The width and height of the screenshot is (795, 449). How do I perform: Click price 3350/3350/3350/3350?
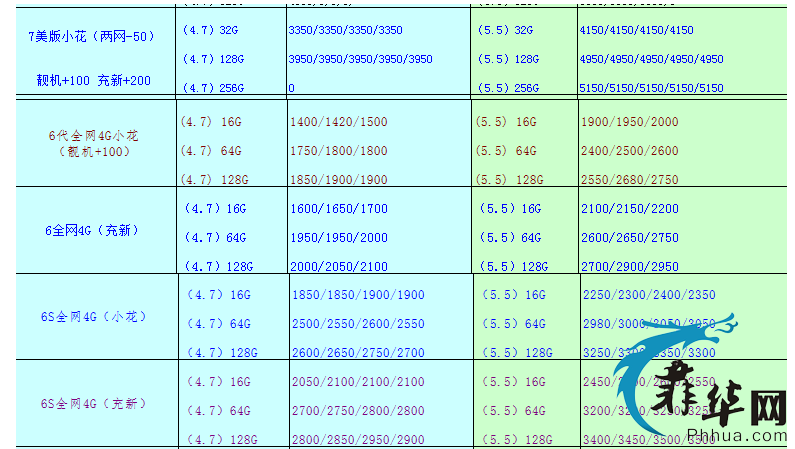tap(345, 30)
